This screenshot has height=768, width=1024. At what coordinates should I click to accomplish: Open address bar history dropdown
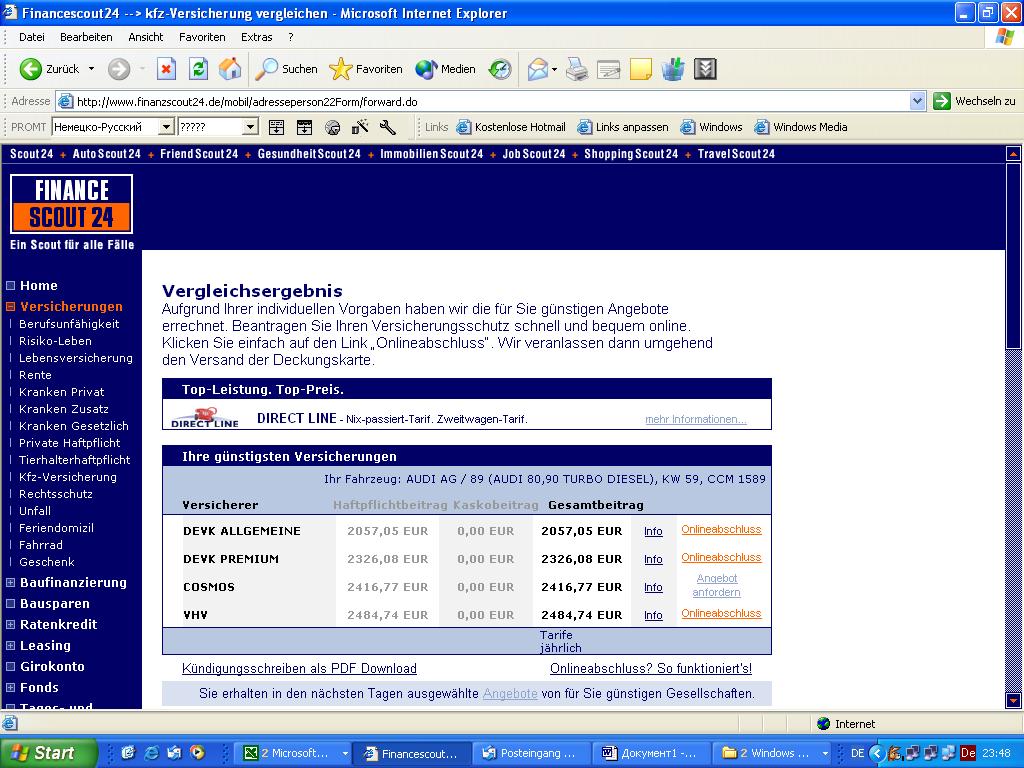pos(918,101)
